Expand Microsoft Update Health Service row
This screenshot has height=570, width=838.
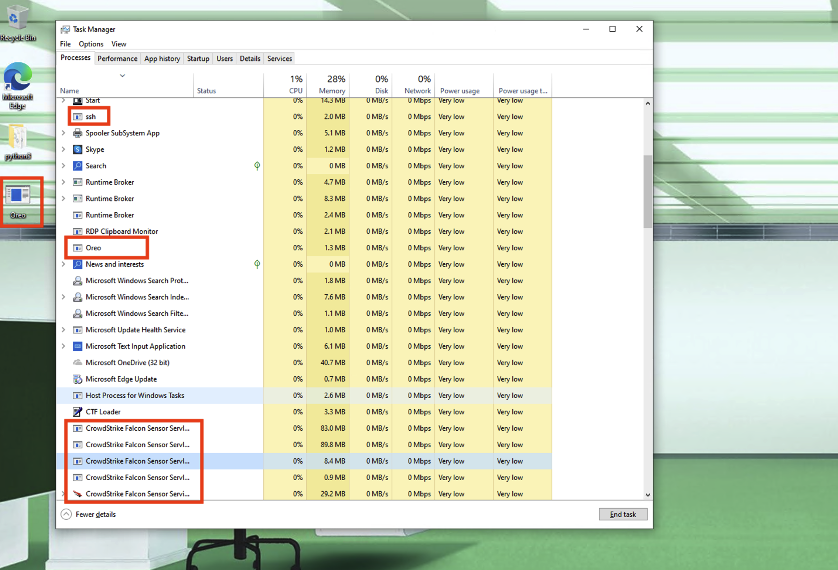[64, 330]
